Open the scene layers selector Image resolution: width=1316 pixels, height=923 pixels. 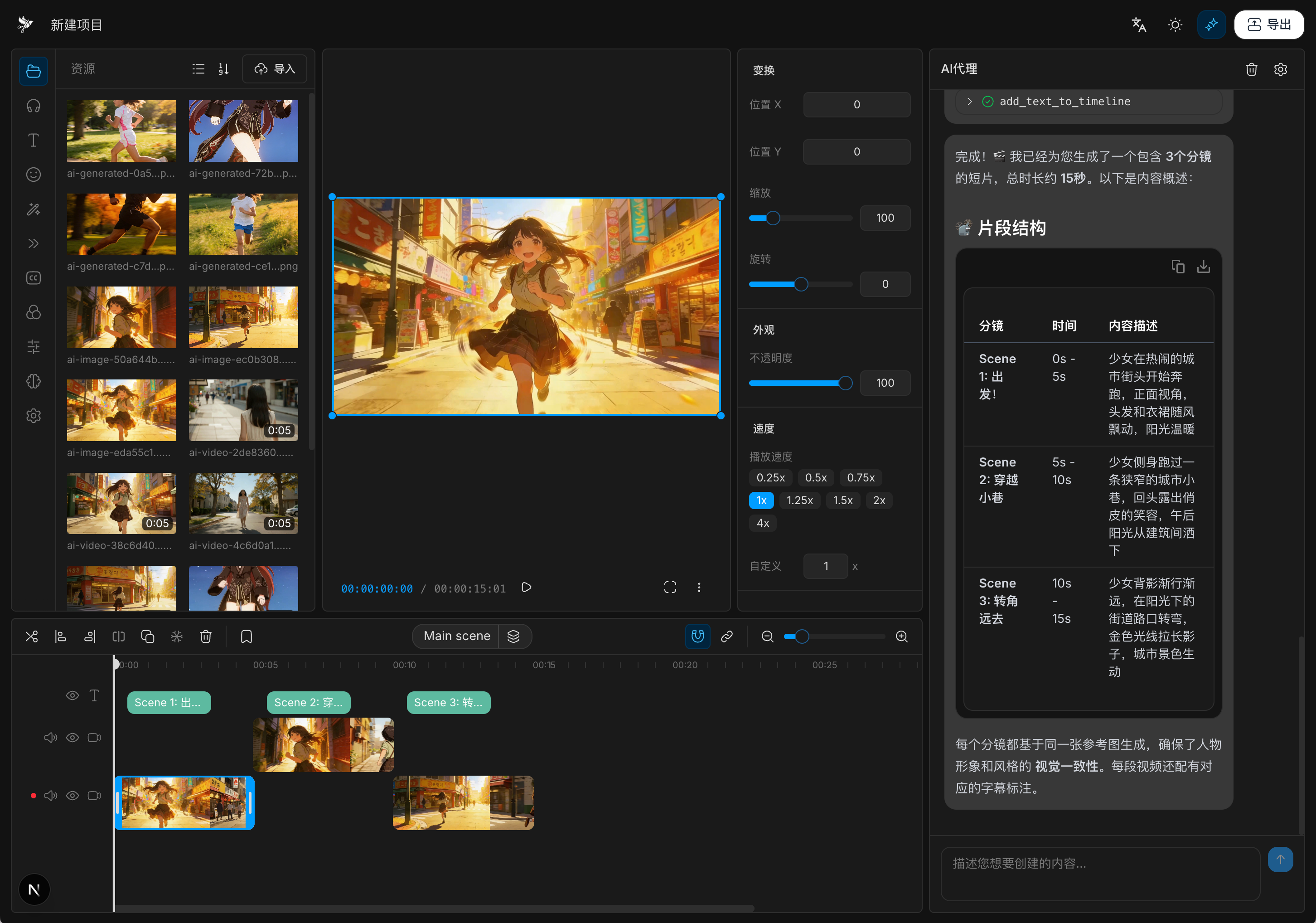pos(513,636)
